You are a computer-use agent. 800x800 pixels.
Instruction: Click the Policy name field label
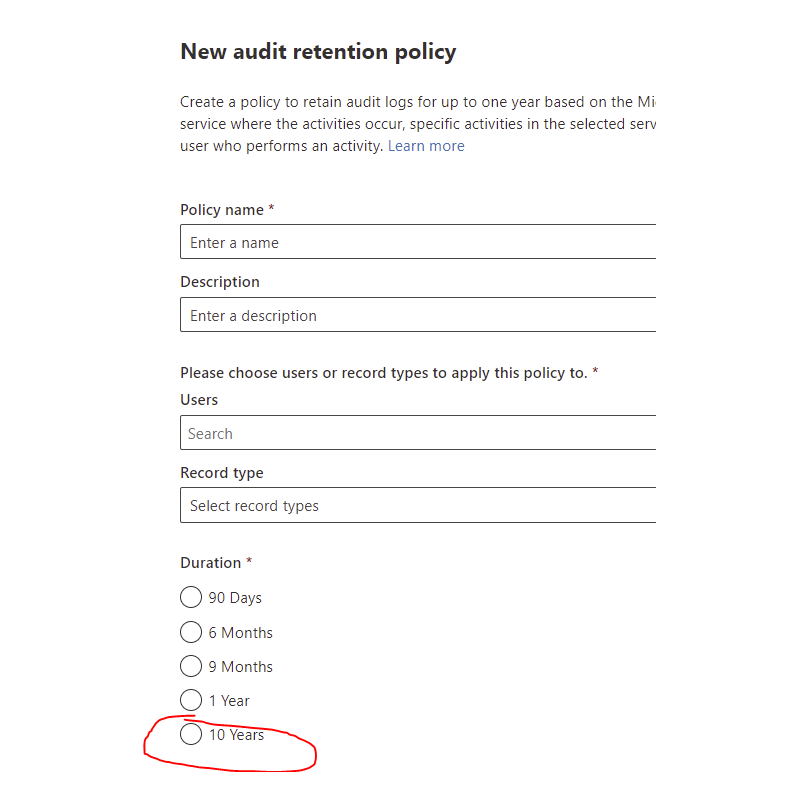(x=222, y=210)
